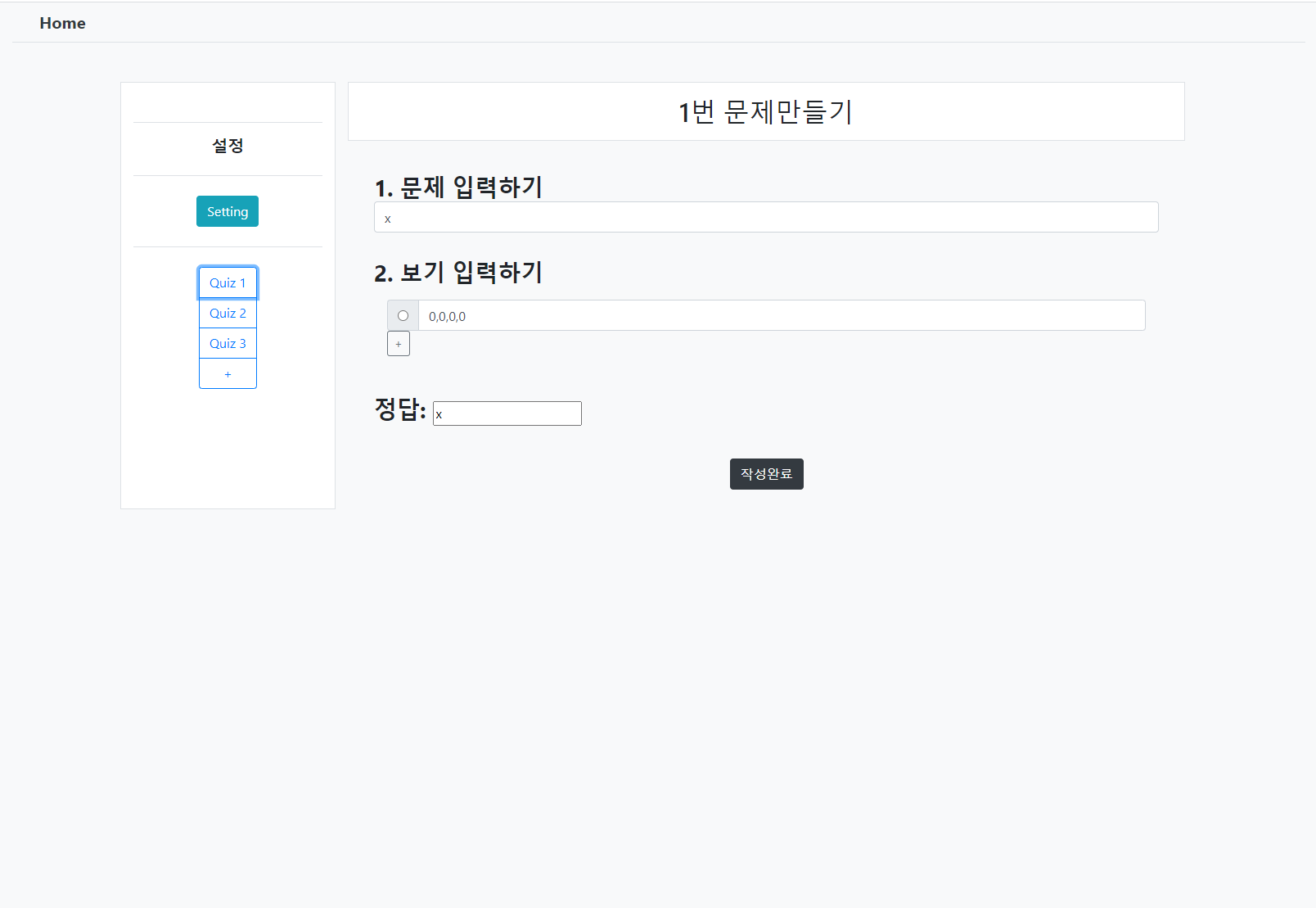Focus the question text input field
This screenshot has width=1316, height=908.
point(766,218)
